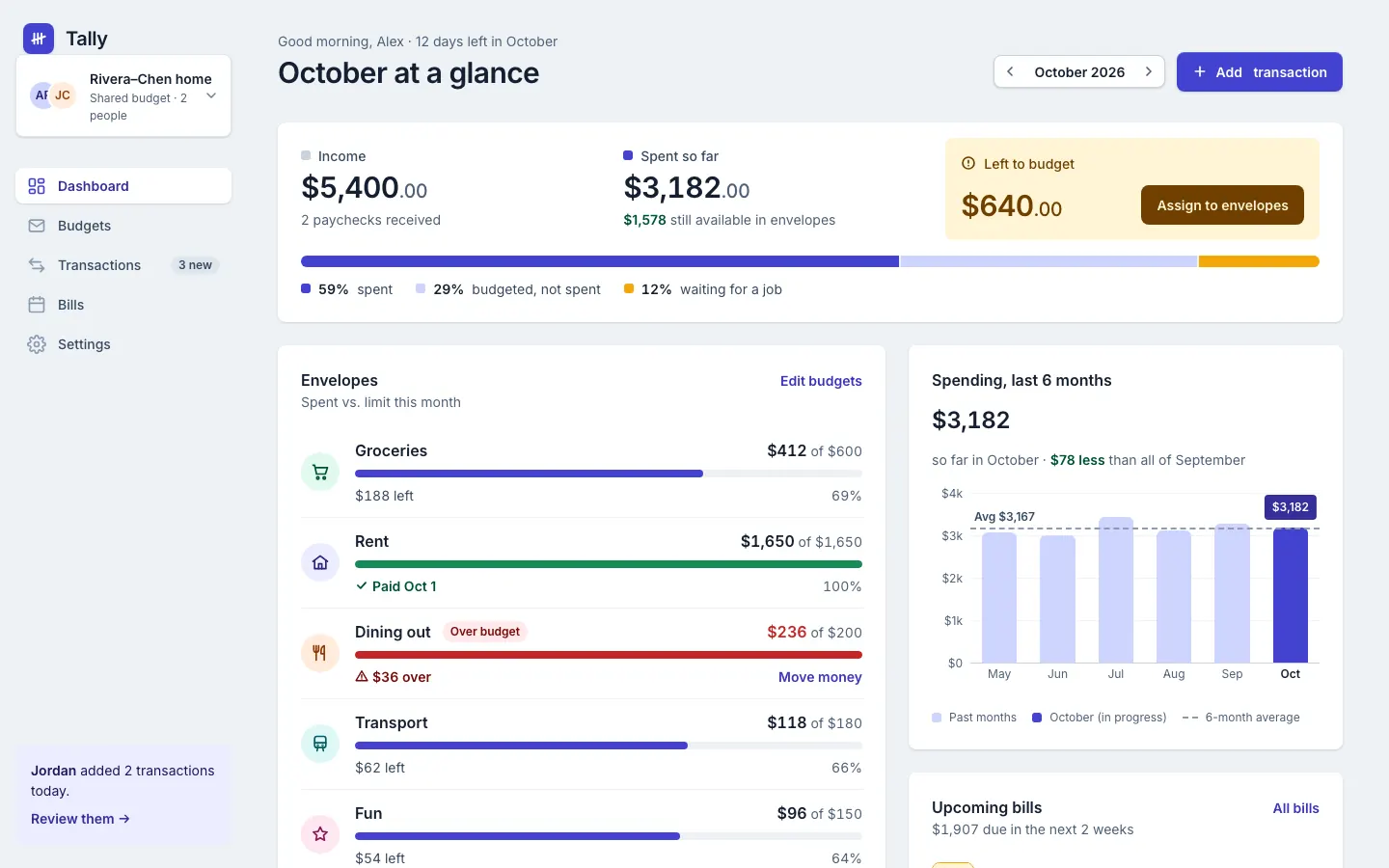
Task: Click the spent legend color swatch
Action: [x=306, y=288]
